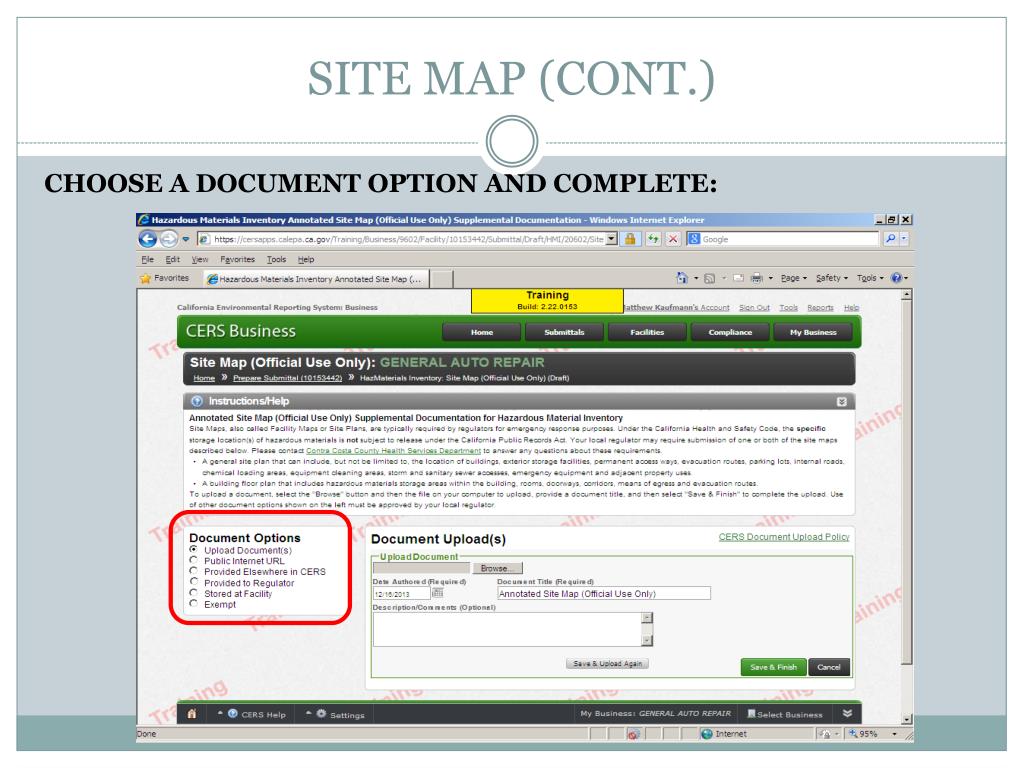
Task: Click the Read Mail icon in command bar
Action: point(739,278)
